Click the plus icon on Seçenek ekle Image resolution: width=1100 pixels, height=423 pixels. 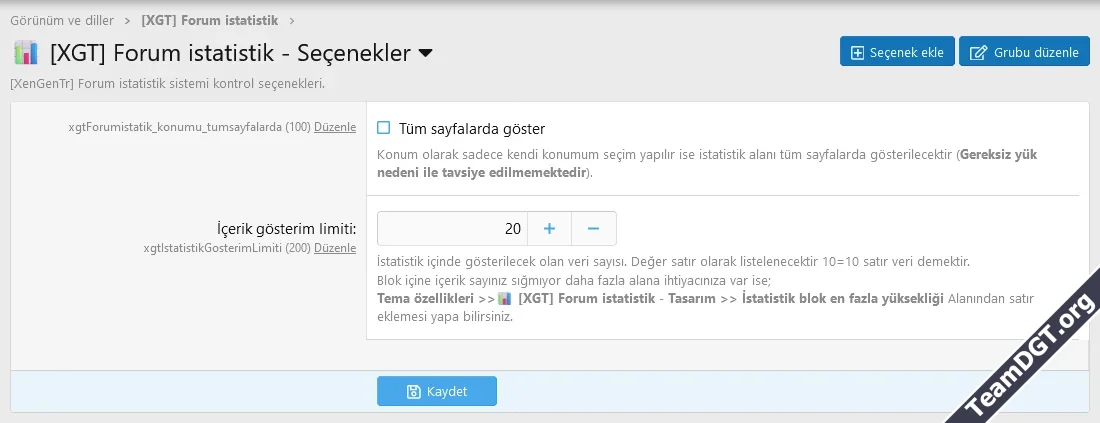click(x=857, y=53)
